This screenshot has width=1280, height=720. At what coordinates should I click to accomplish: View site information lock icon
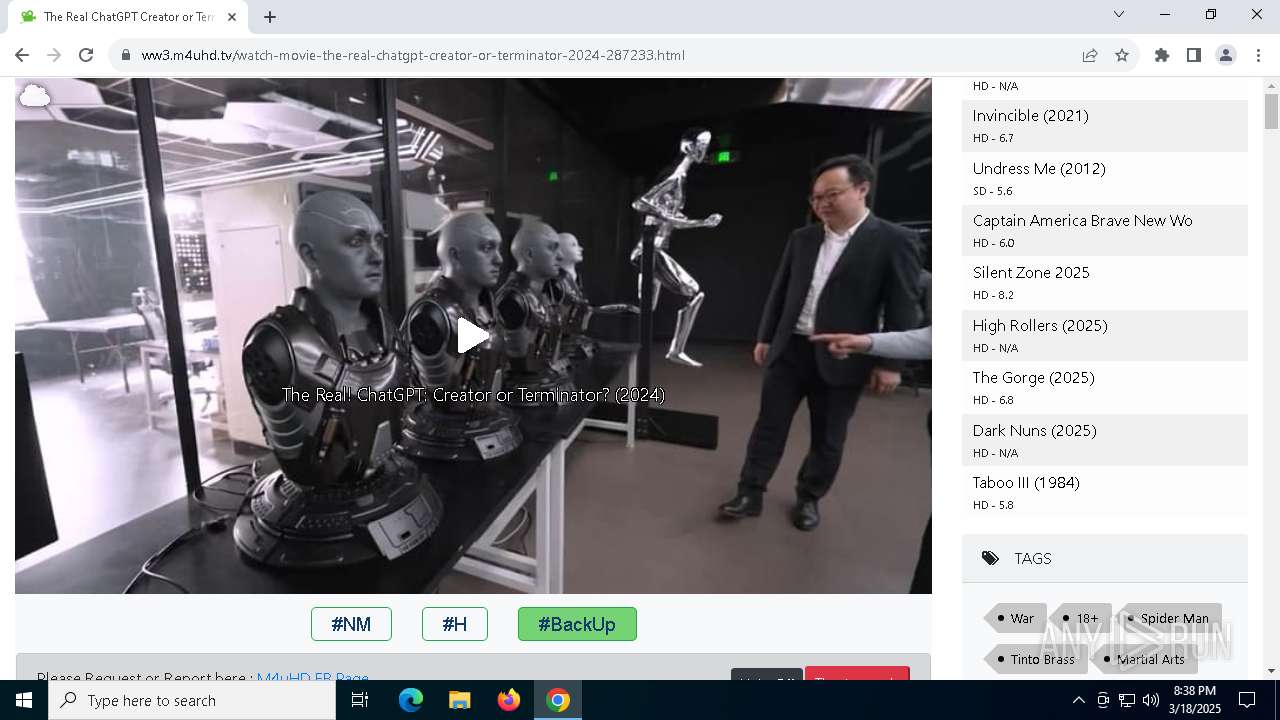[126, 55]
